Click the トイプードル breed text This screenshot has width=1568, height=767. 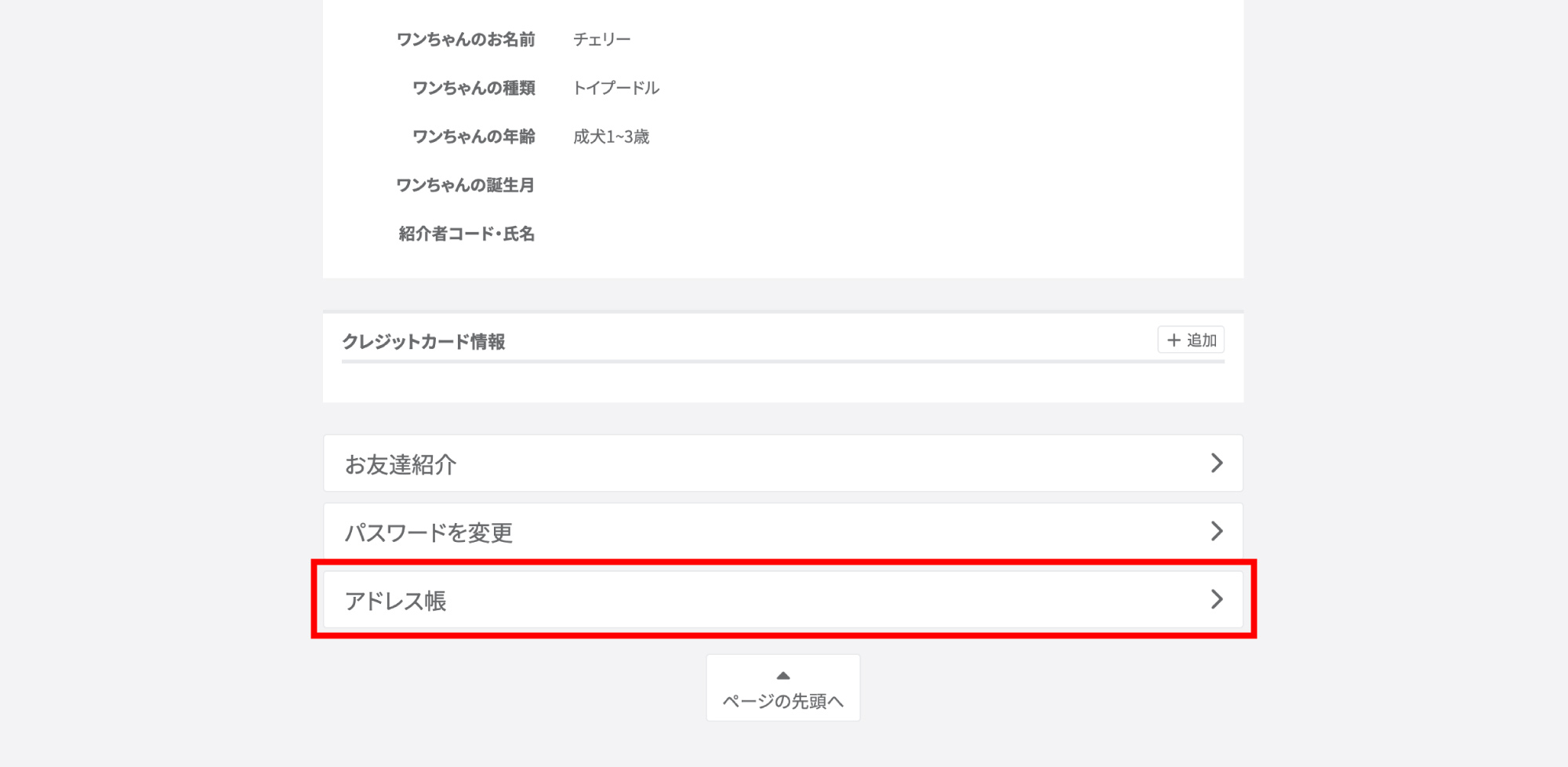(617, 88)
